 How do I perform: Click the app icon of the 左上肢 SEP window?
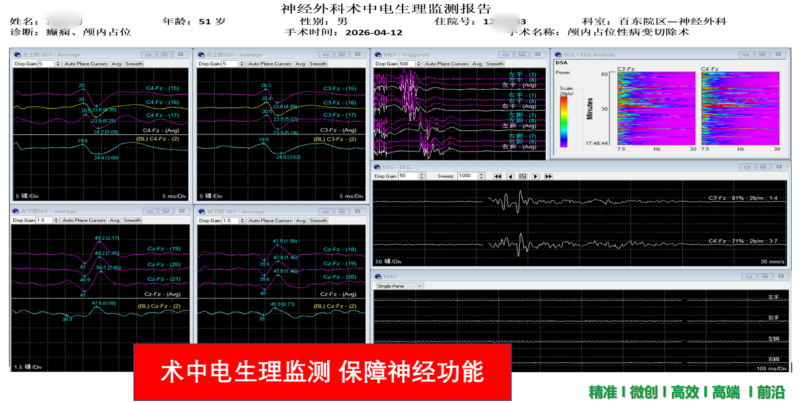[17, 55]
